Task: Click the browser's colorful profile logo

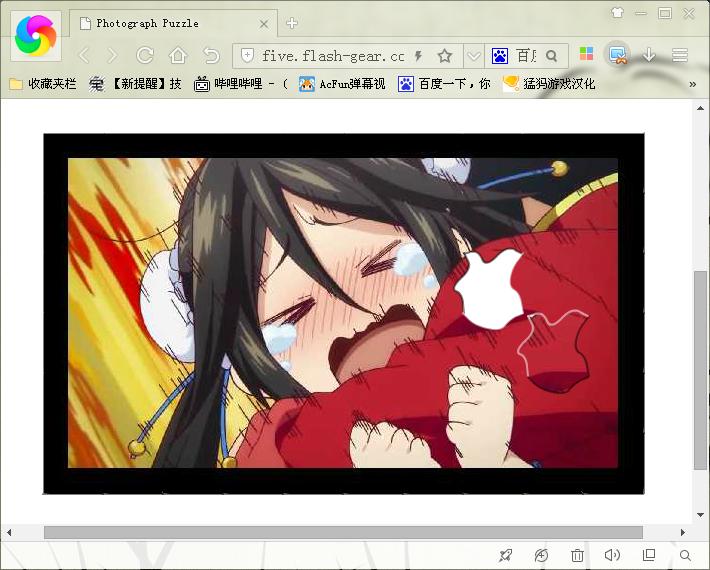Action: (36, 36)
